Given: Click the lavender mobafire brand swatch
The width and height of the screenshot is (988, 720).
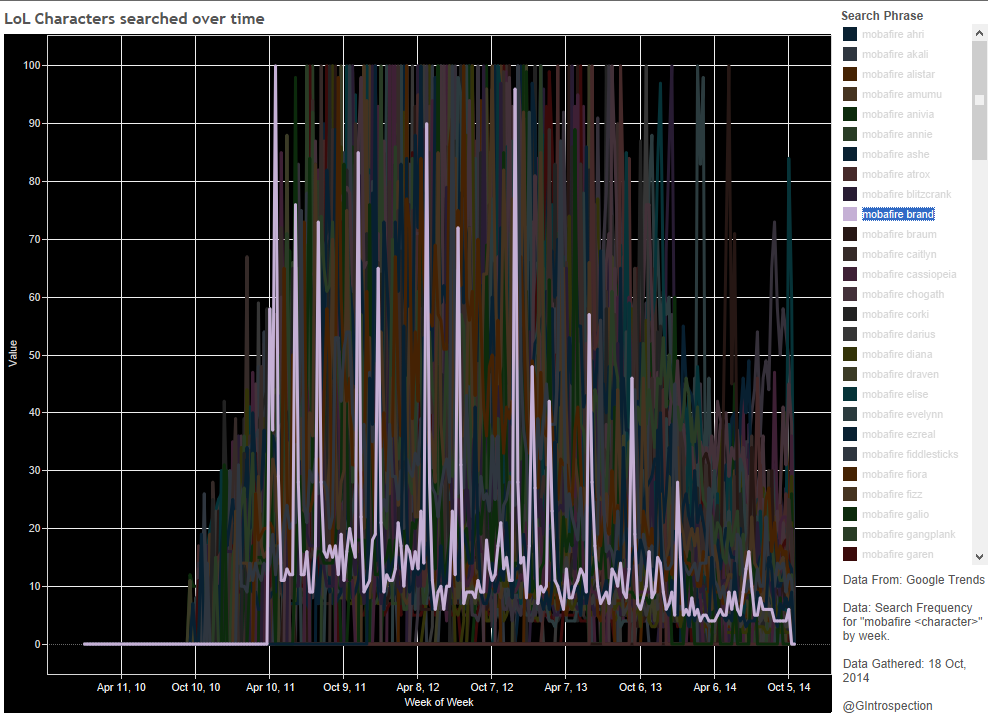Looking at the screenshot, I should pyautogui.click(x=850, y=214).
